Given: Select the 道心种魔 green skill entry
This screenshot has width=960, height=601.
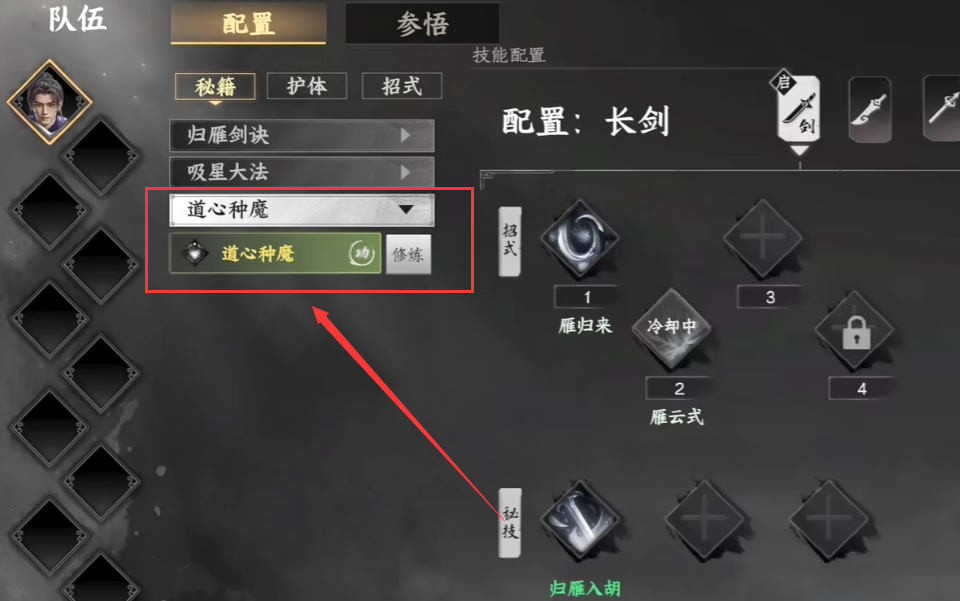Looking at the screenshot, I should click(275, 253).
